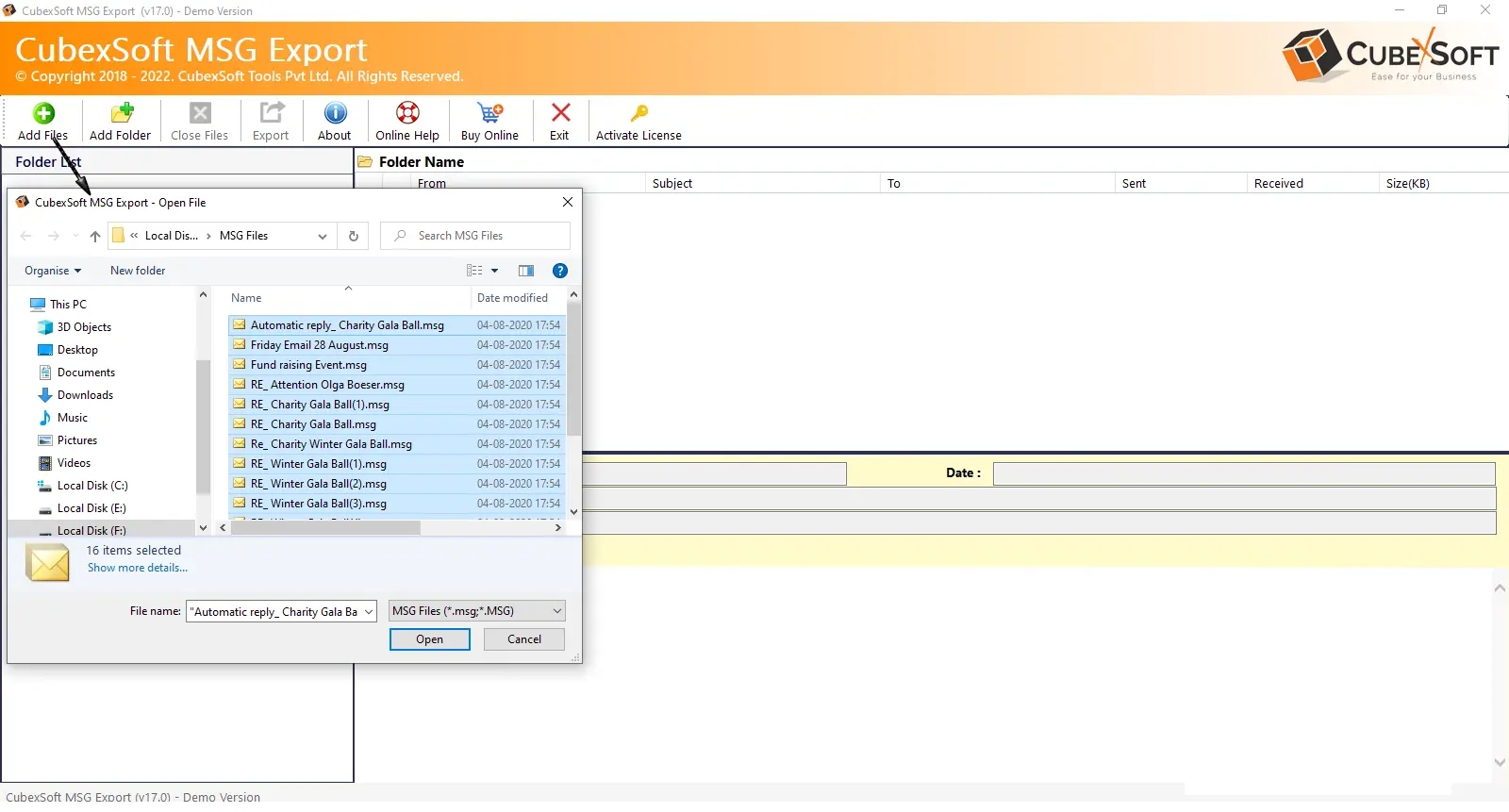Click the Export toolbar icon

[x=272, y=113]
